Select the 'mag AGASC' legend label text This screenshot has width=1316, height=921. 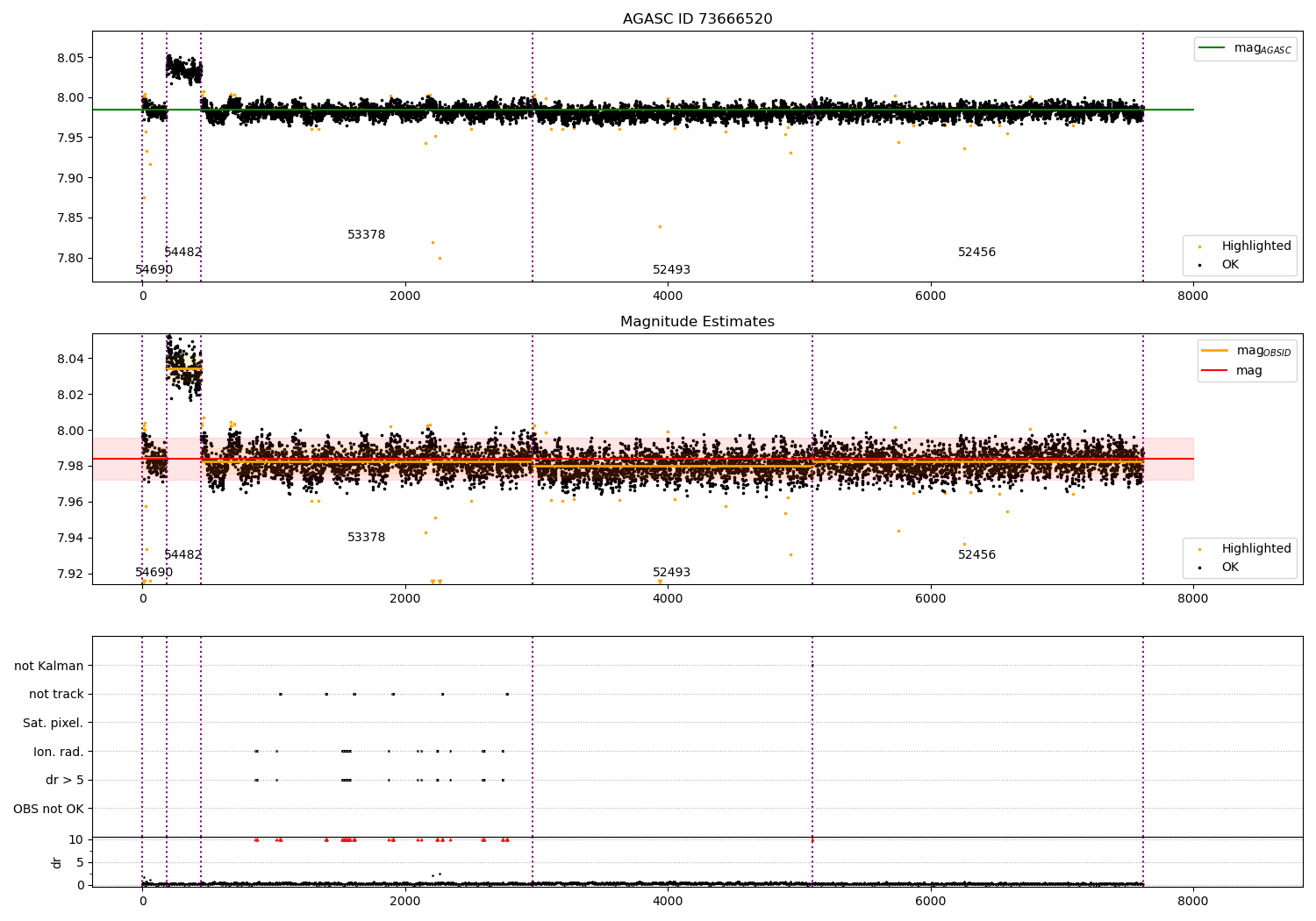point(1262,49)
